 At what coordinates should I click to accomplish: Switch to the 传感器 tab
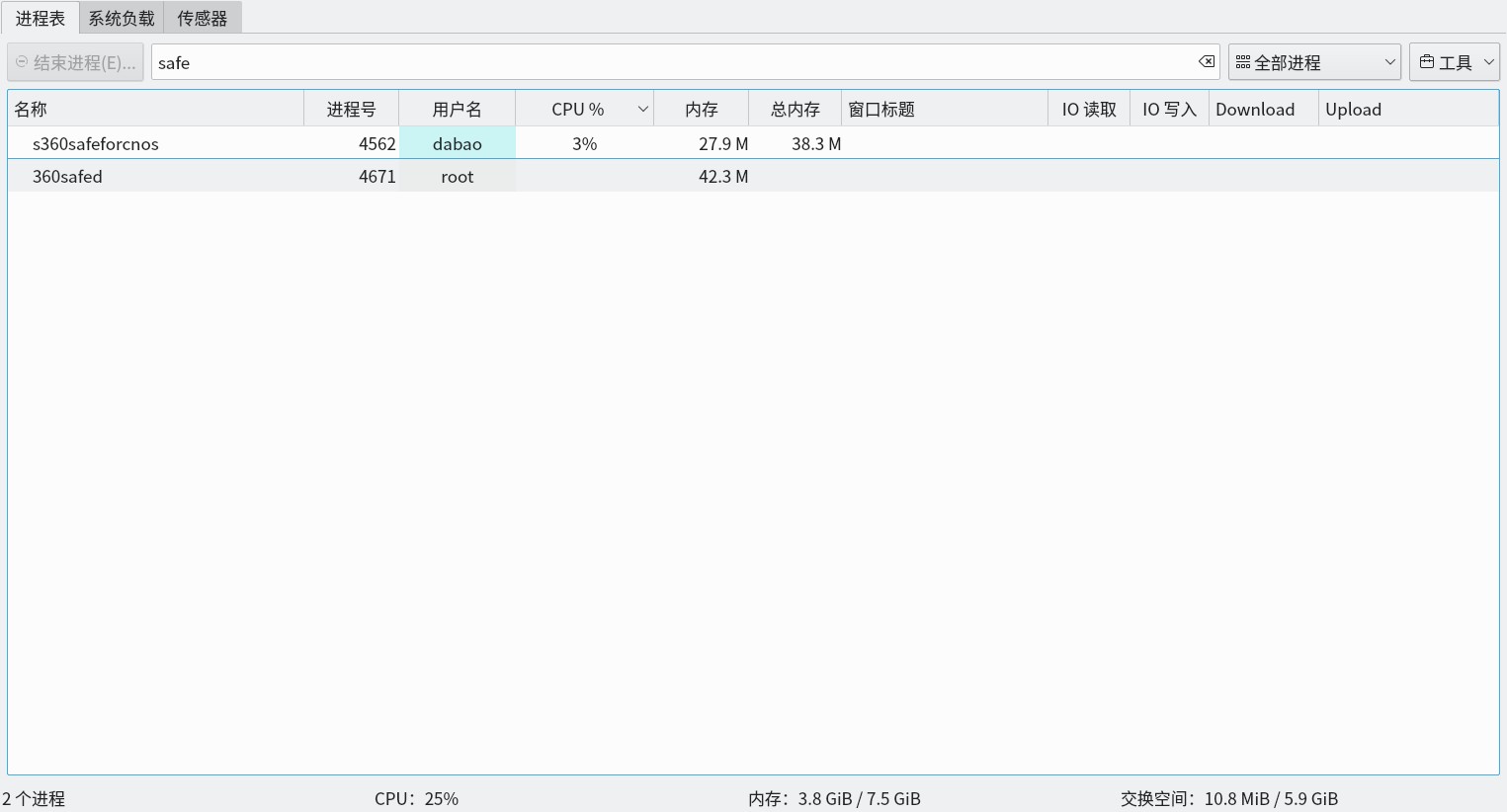click(x=203, y=18)
